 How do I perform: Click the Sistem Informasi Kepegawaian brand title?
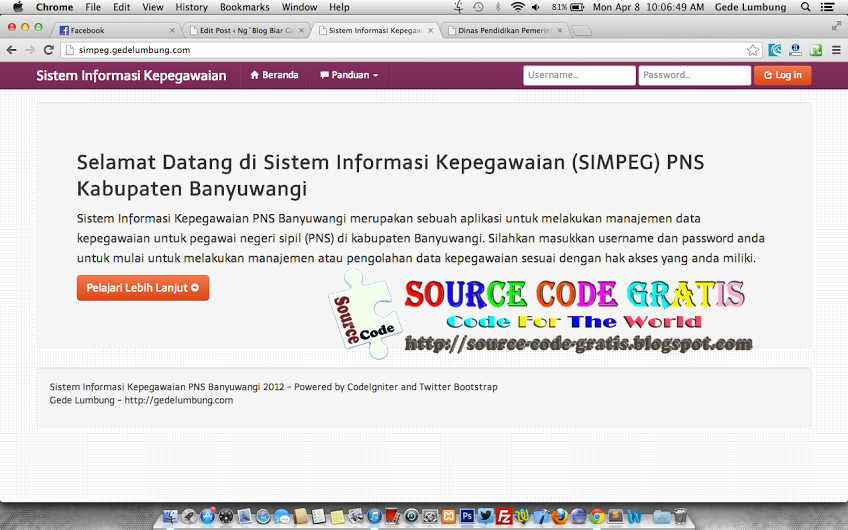pos(131,76)
